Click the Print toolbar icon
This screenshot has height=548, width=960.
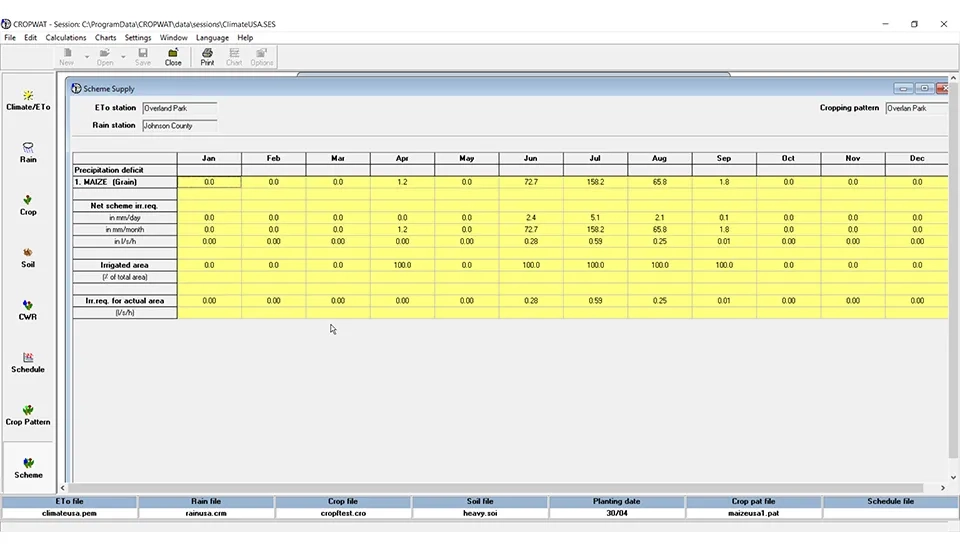coord(207,57)
